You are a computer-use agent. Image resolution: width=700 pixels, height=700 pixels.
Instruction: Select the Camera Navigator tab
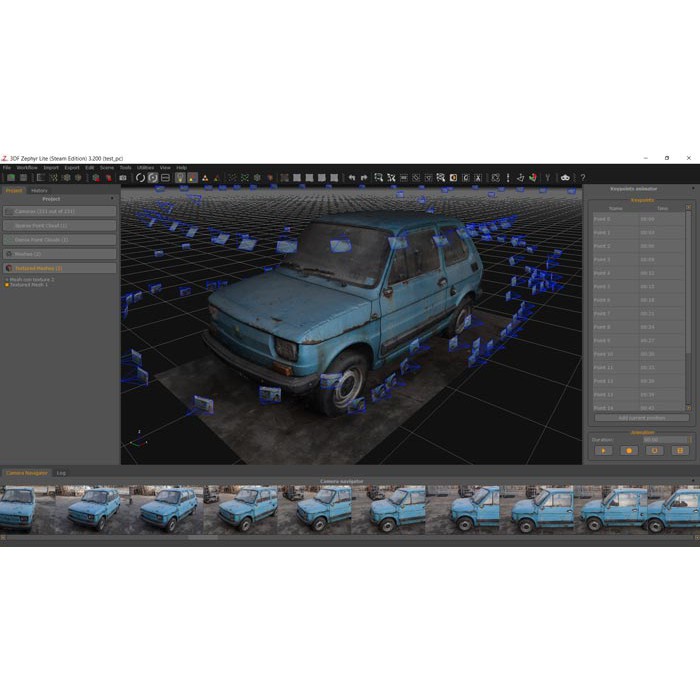pos(26,473)
